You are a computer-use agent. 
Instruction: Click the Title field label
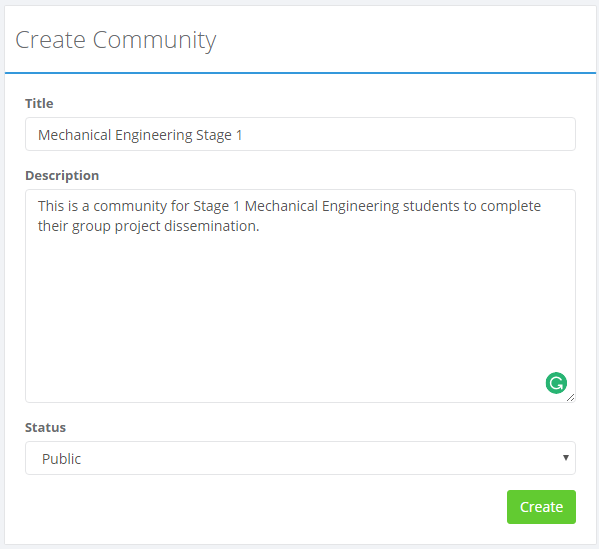39,104
